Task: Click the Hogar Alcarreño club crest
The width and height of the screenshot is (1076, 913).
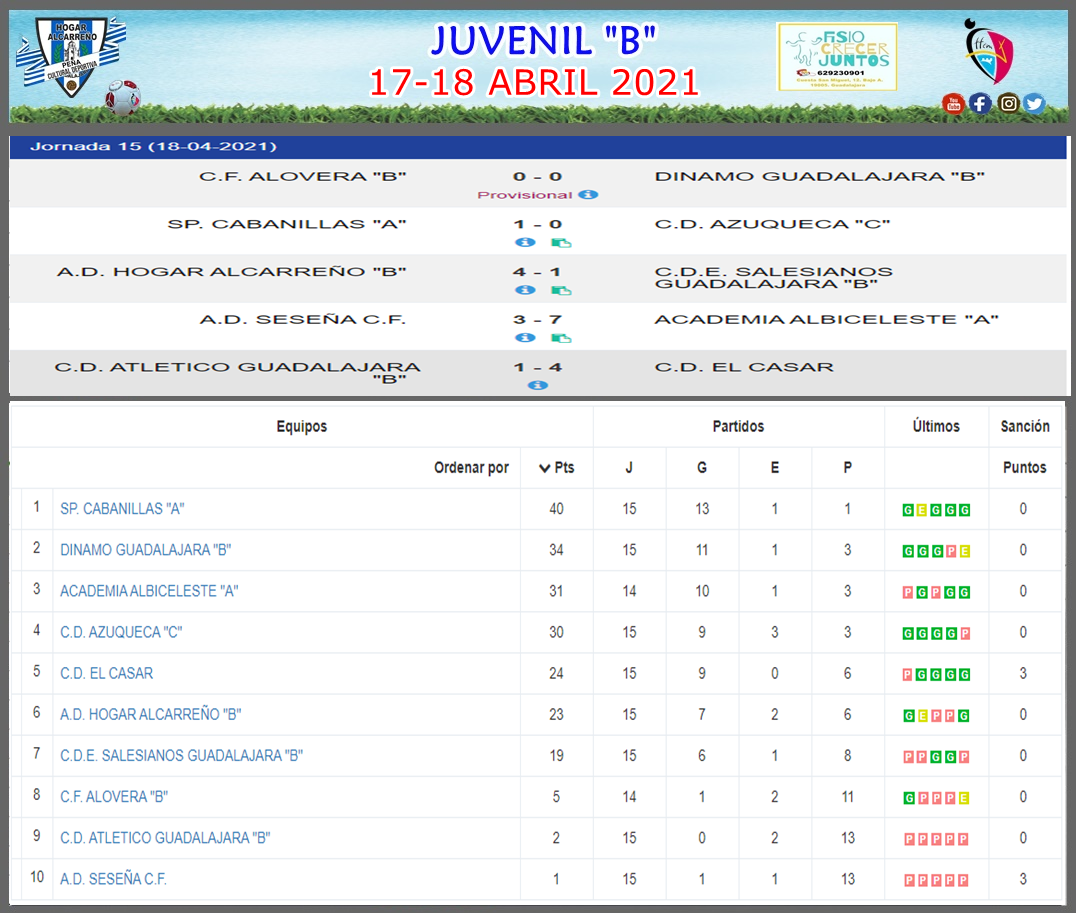Action: 71,57
